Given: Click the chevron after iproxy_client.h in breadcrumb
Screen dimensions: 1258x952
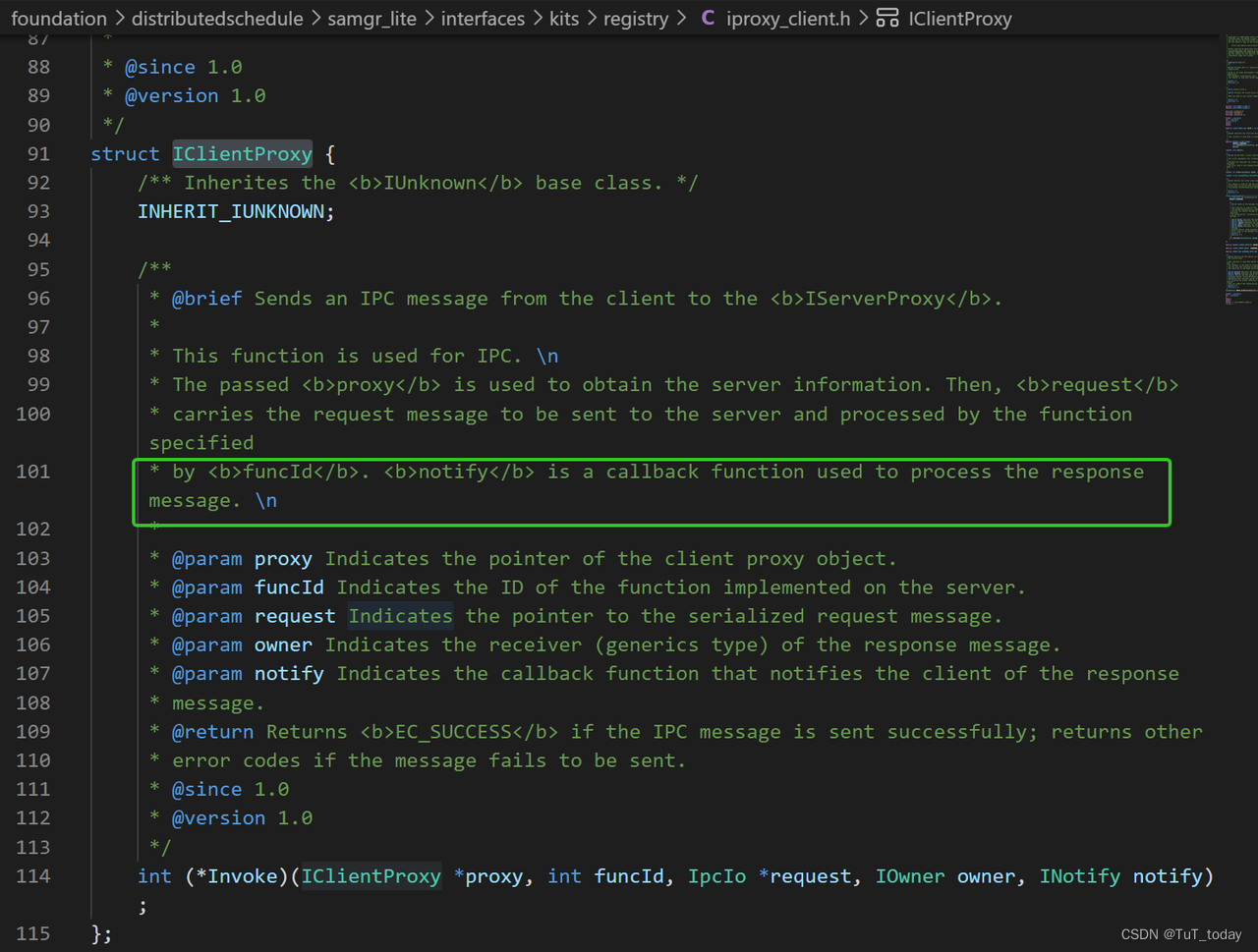Looking at the screenshot, I should 863,19.
